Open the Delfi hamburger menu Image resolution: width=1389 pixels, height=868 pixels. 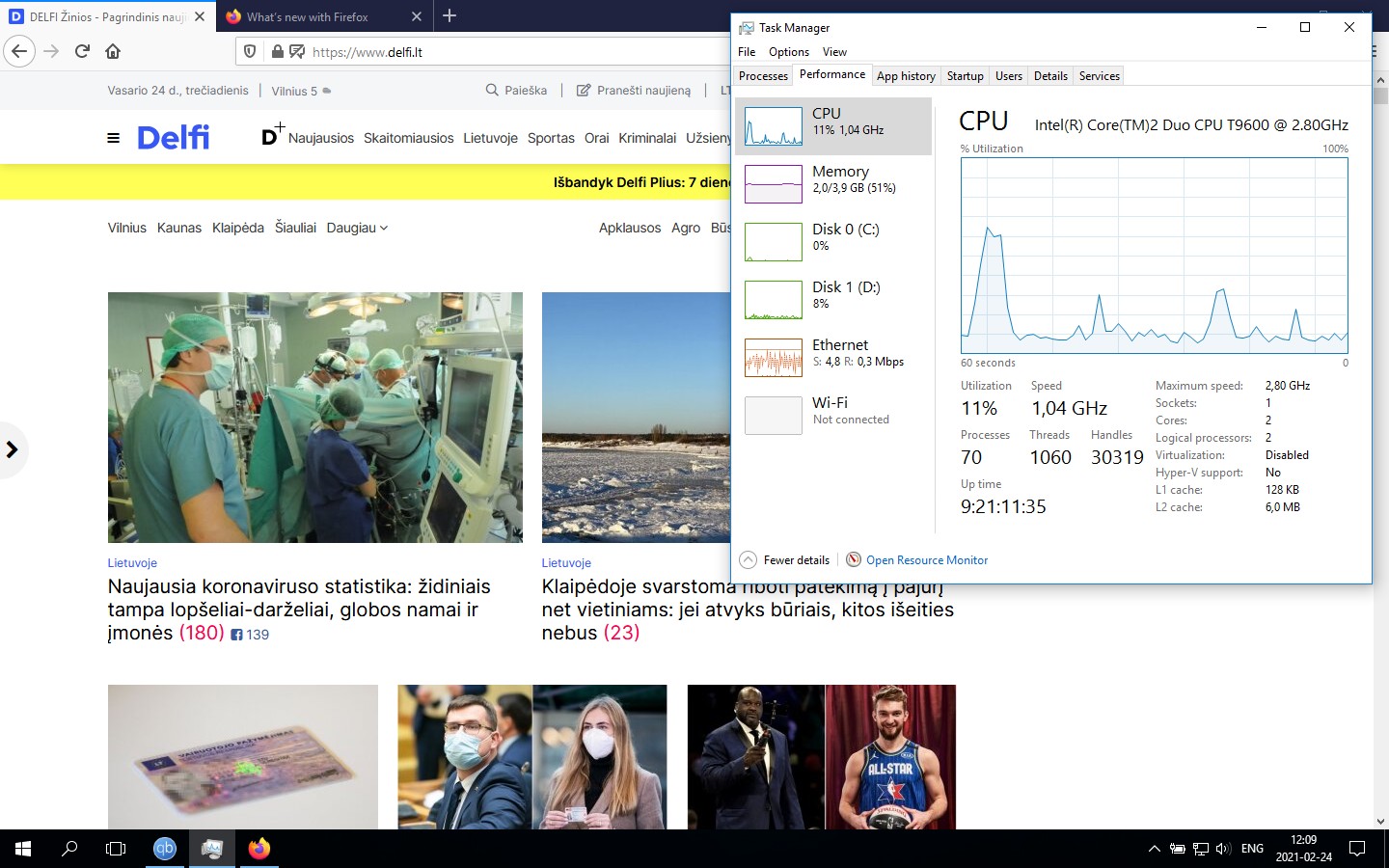(114, 138)
